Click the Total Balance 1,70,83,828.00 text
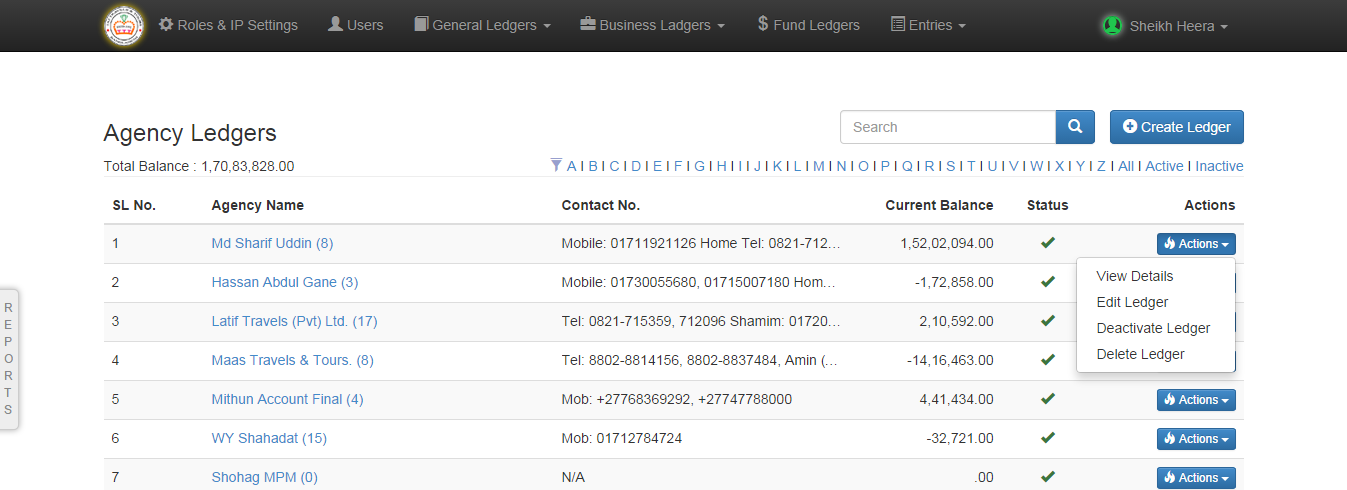The height and width of the screenshot is (490, 1347). pyautogui.click(x=199, y=166)
